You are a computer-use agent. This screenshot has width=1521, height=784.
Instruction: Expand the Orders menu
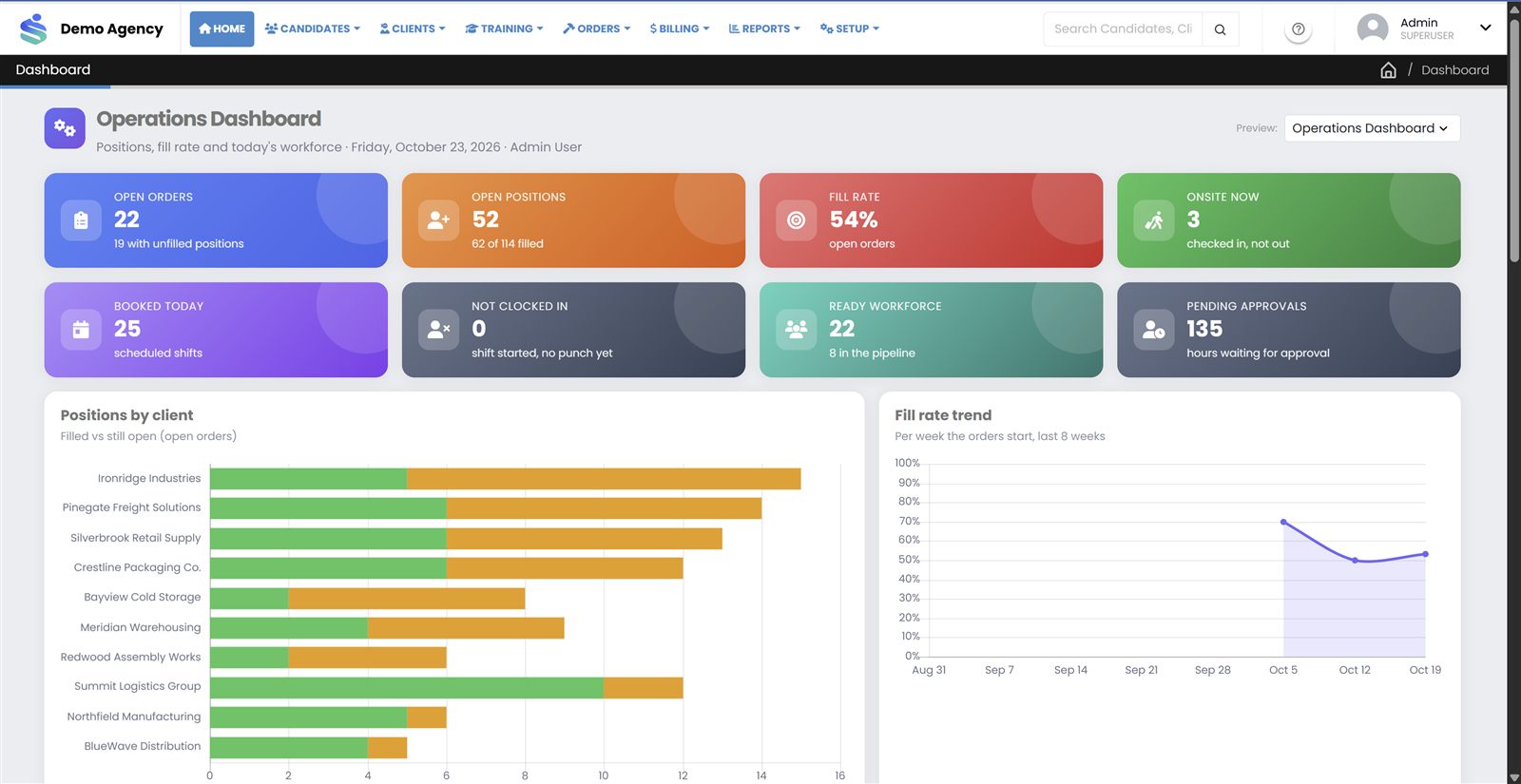pyautogui.click(x=596, y=29)
